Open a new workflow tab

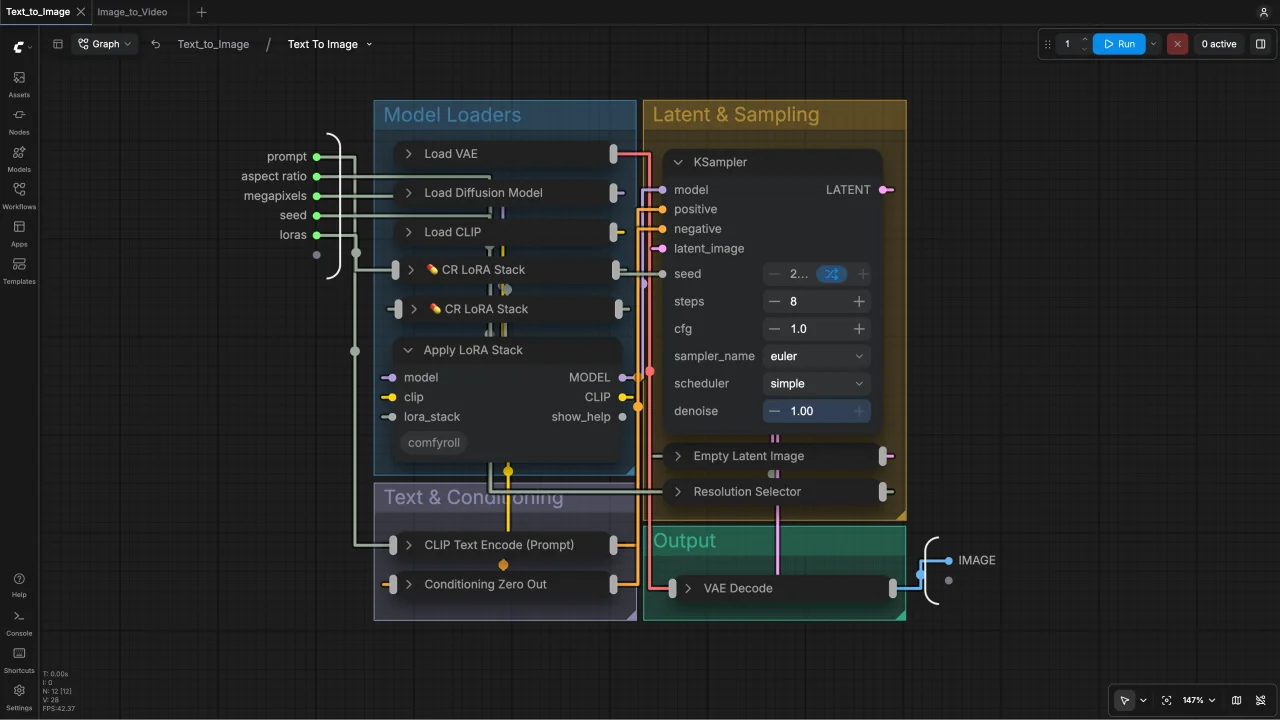pos(202,12)
